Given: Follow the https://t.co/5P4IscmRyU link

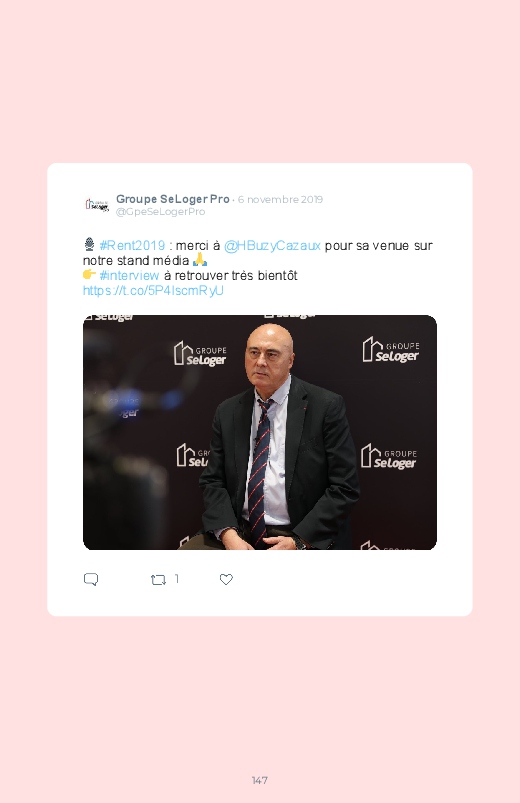Looking at the screenshot, I should coord(153,290).
